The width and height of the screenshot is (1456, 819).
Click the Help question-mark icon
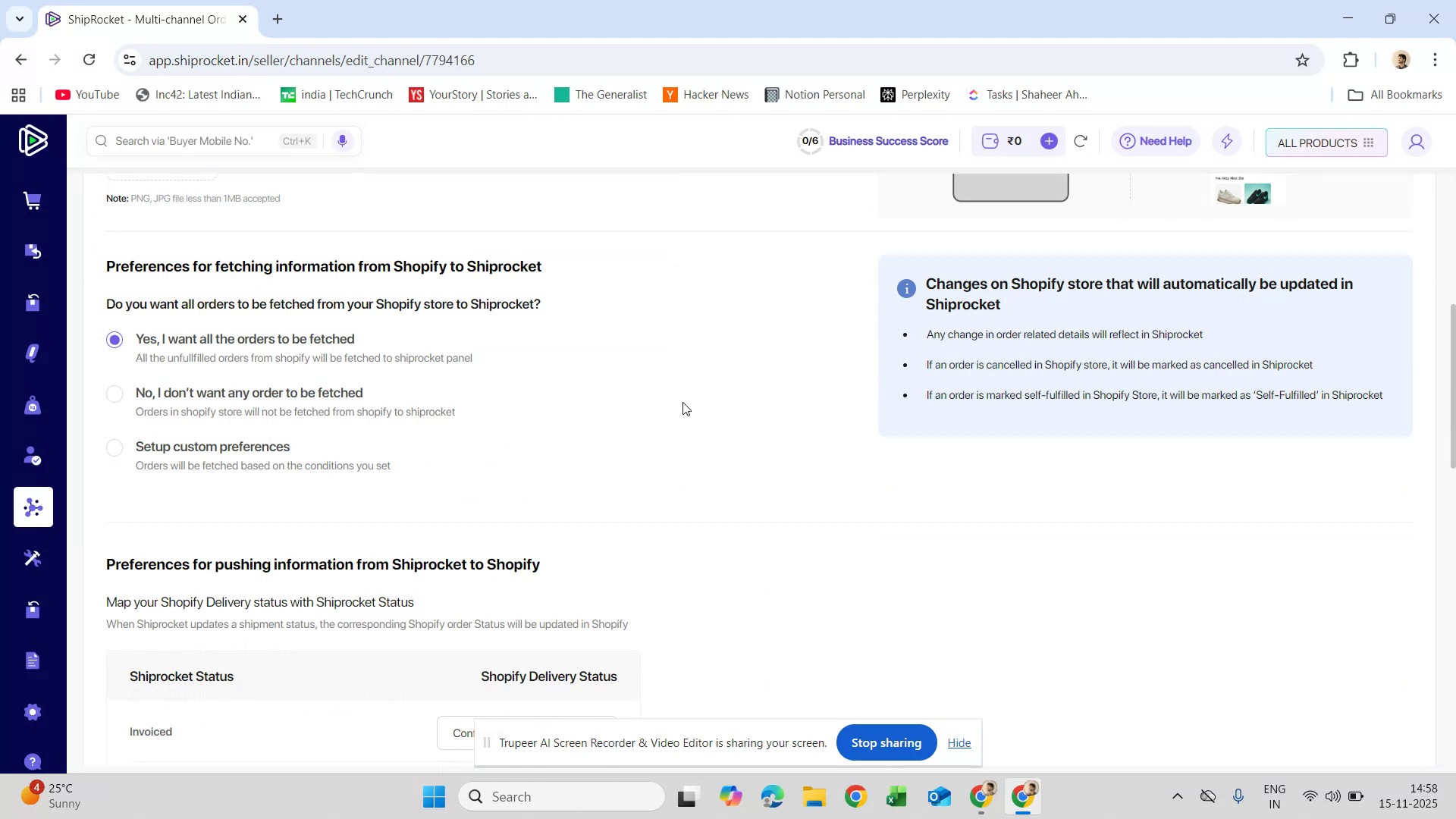33,761
